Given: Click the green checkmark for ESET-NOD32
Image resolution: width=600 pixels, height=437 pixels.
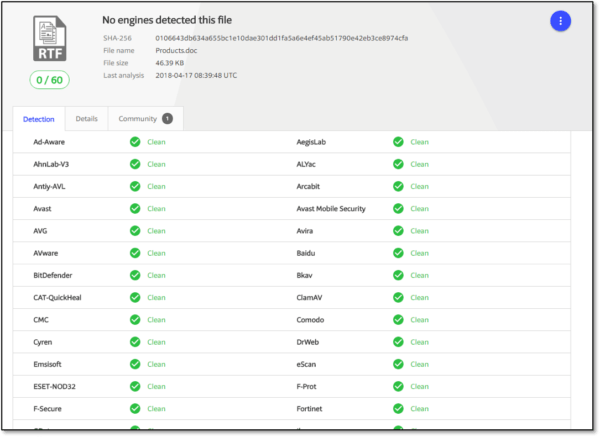Looking at the screenshot, I should pos(135,386).
